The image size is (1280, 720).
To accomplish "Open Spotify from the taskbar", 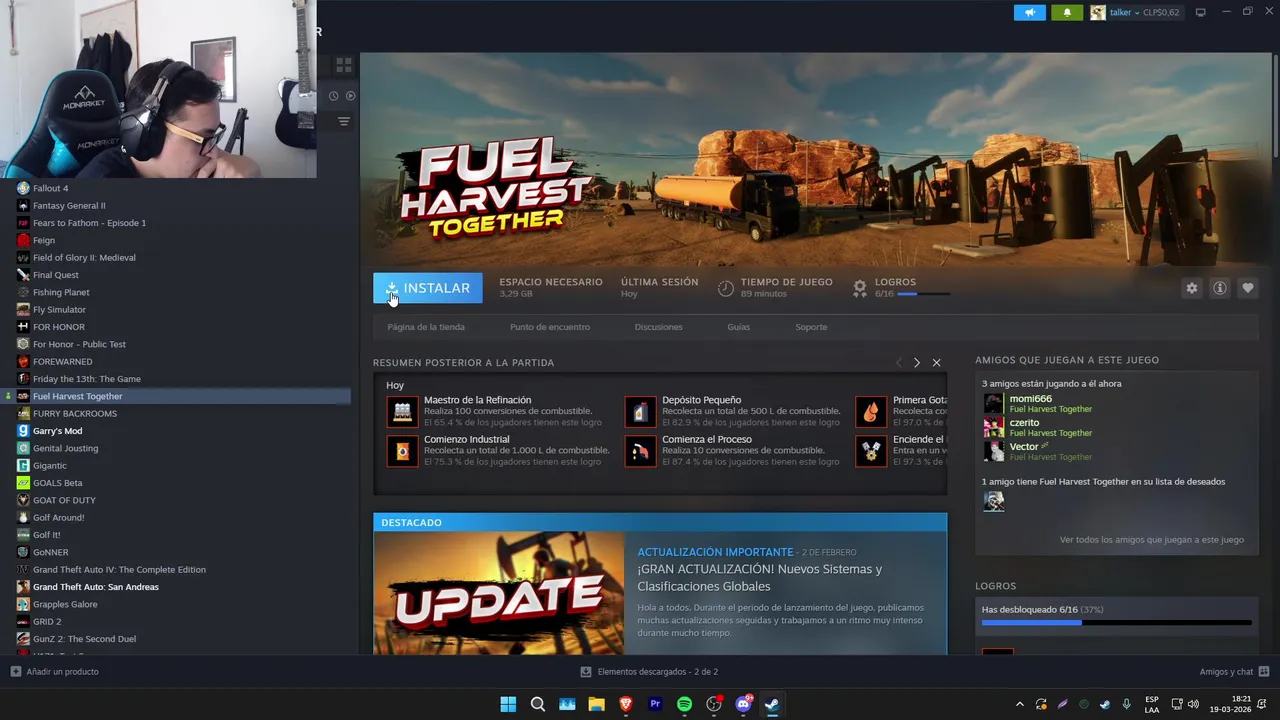I will (x=684, y=704).
